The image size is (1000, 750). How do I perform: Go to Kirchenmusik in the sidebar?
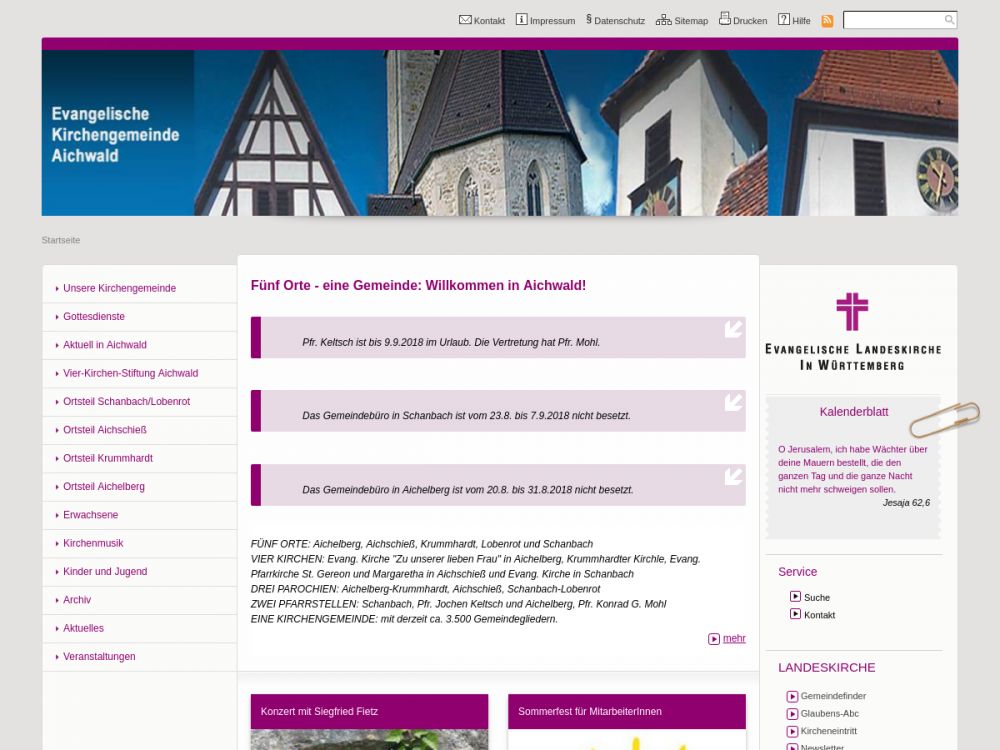(x=93, y=543)
